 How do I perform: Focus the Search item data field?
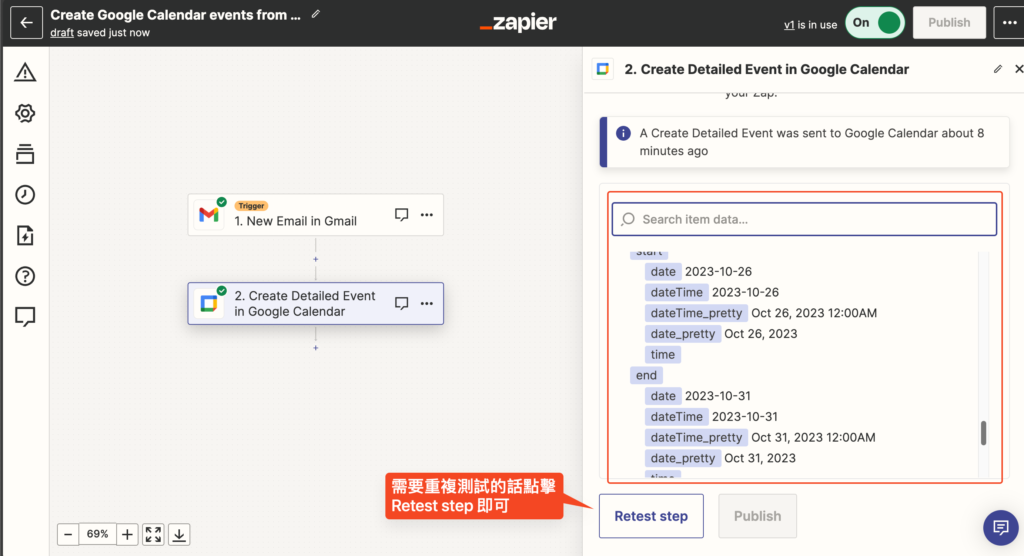(804, 220)
